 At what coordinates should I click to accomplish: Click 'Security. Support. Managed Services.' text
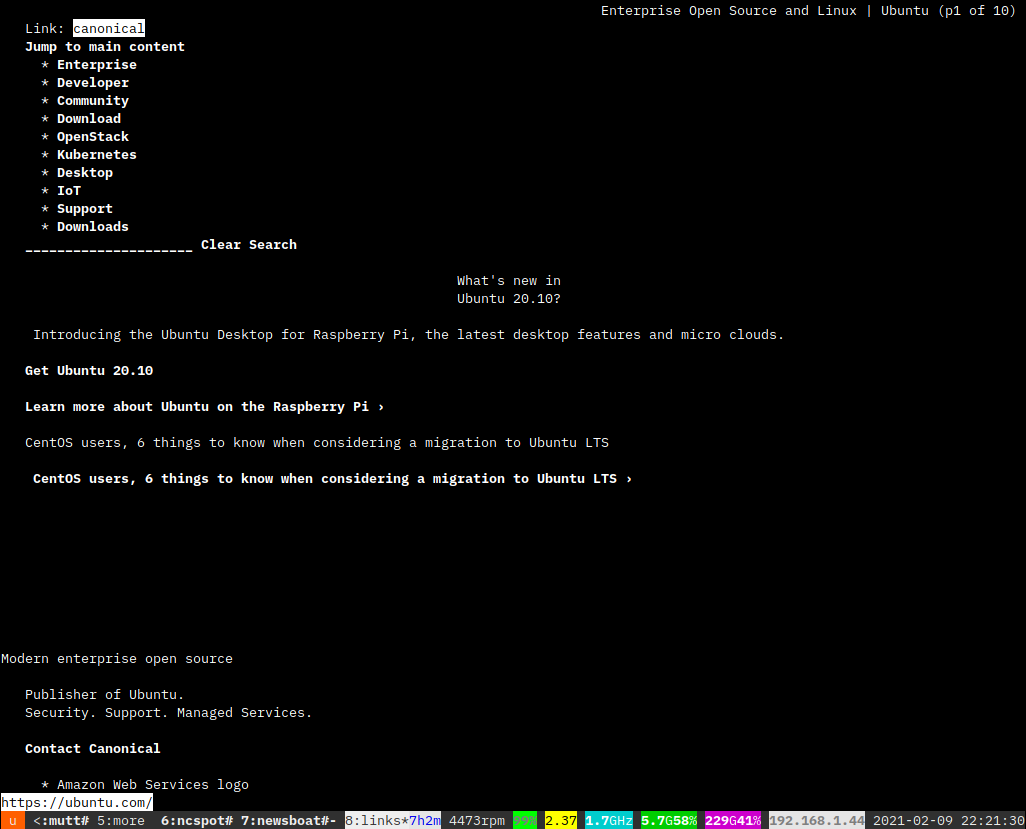pyautogui.click(x=169, y=713)
